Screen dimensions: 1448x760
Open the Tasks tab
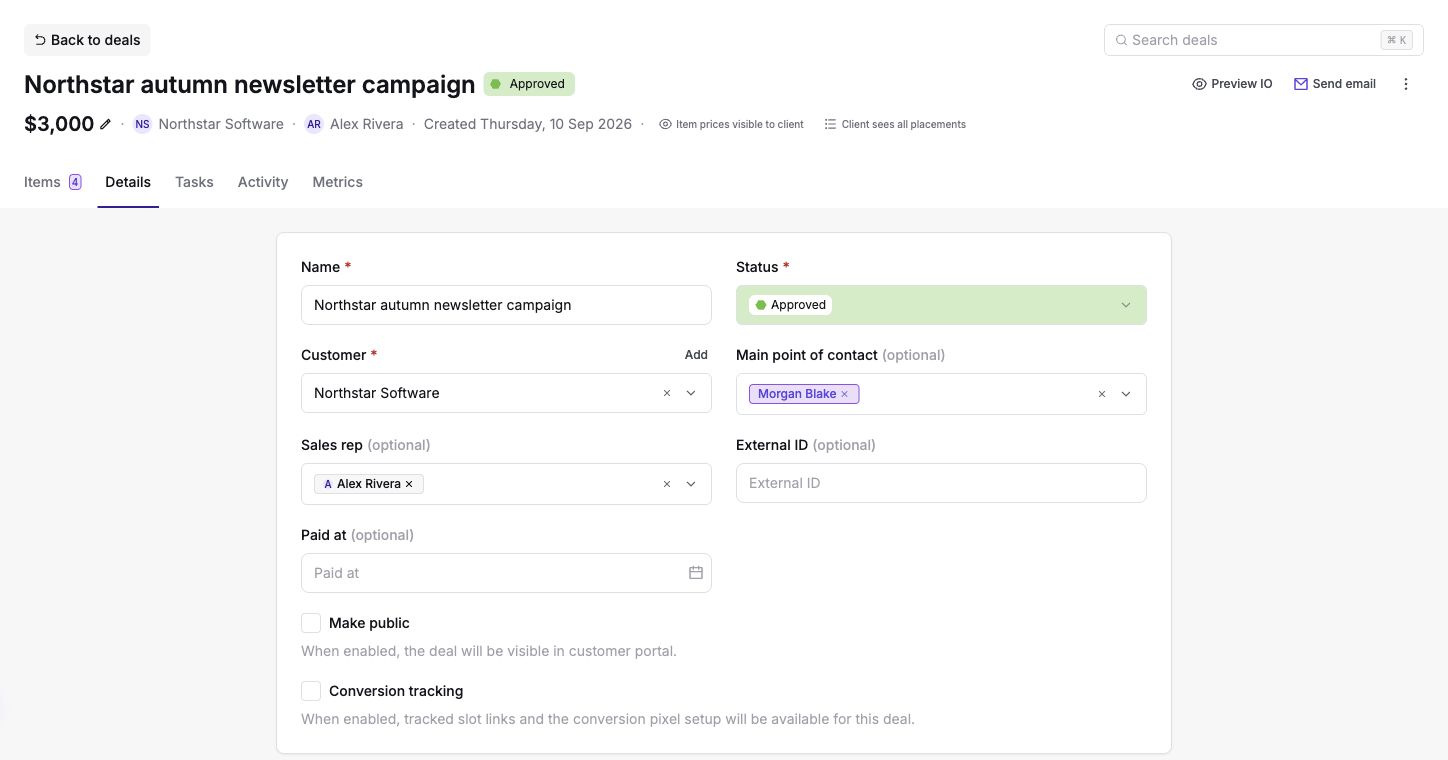[194, 182]
